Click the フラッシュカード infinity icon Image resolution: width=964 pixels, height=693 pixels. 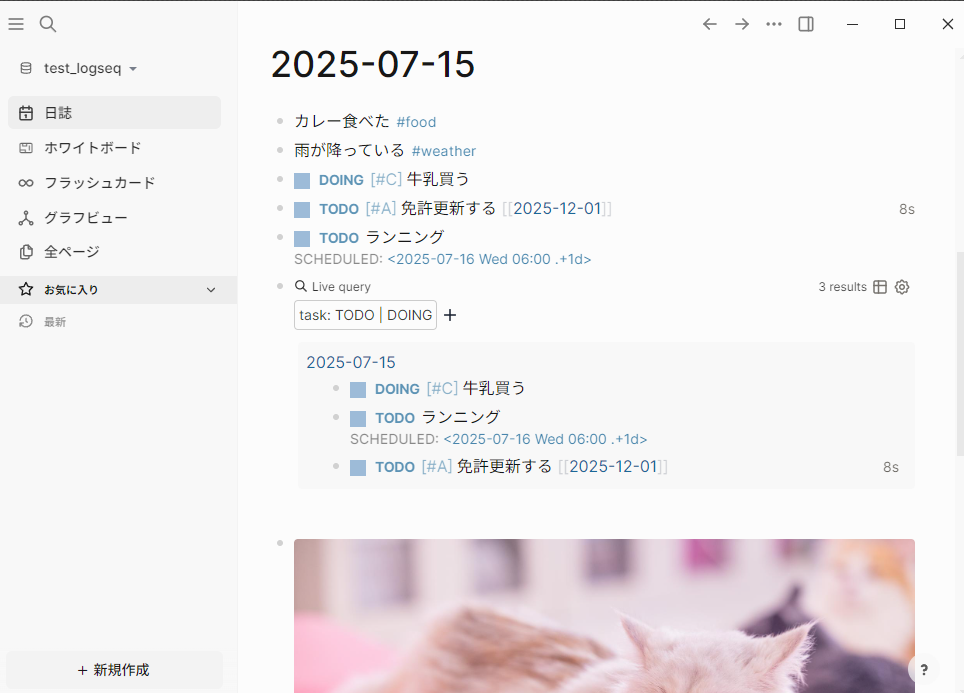click(x=26, y=183)
